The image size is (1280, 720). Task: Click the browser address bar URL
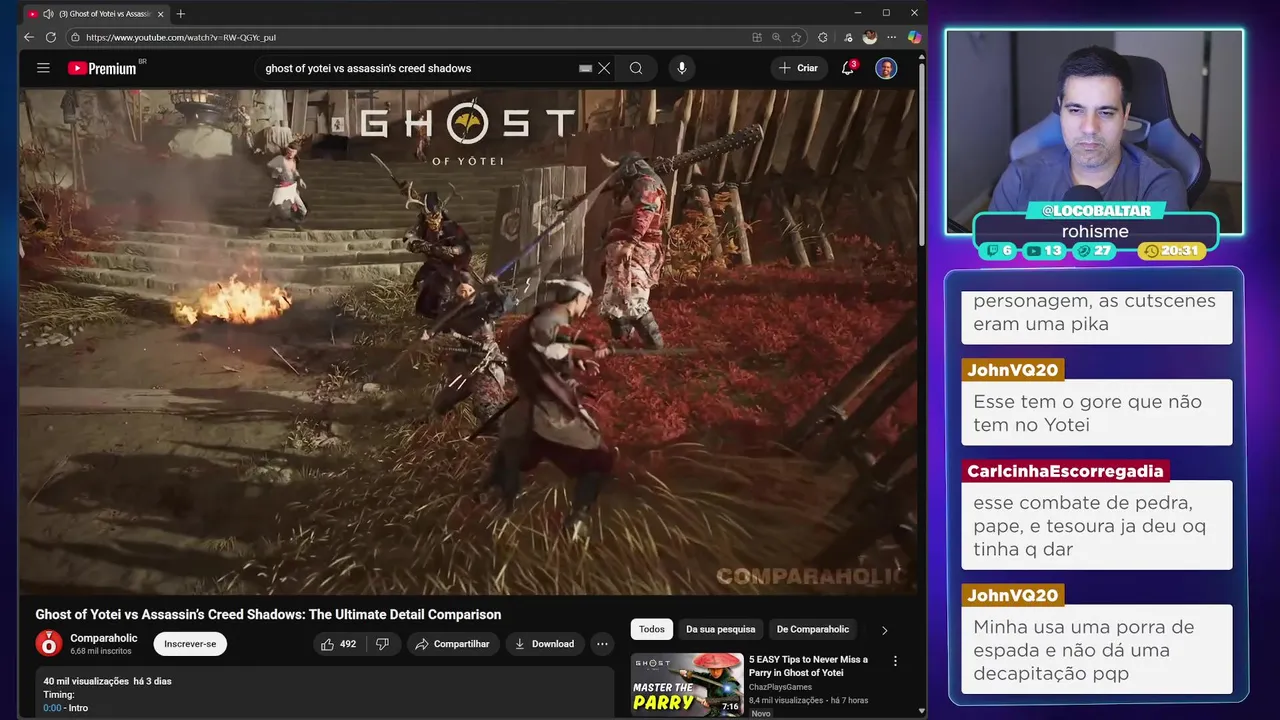click(x=181, y=37)
